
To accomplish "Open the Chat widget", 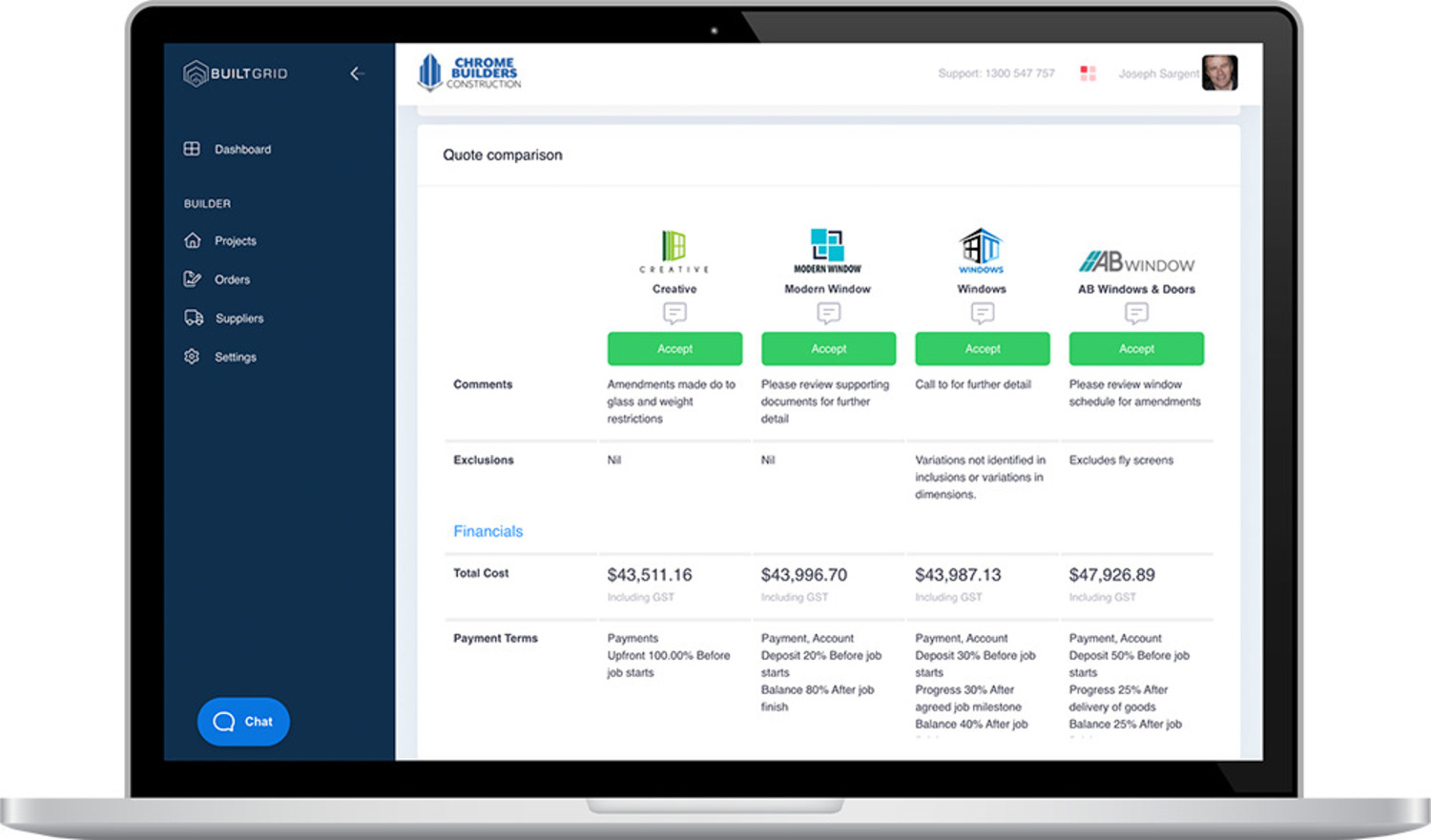I will (x=243, y=722).
